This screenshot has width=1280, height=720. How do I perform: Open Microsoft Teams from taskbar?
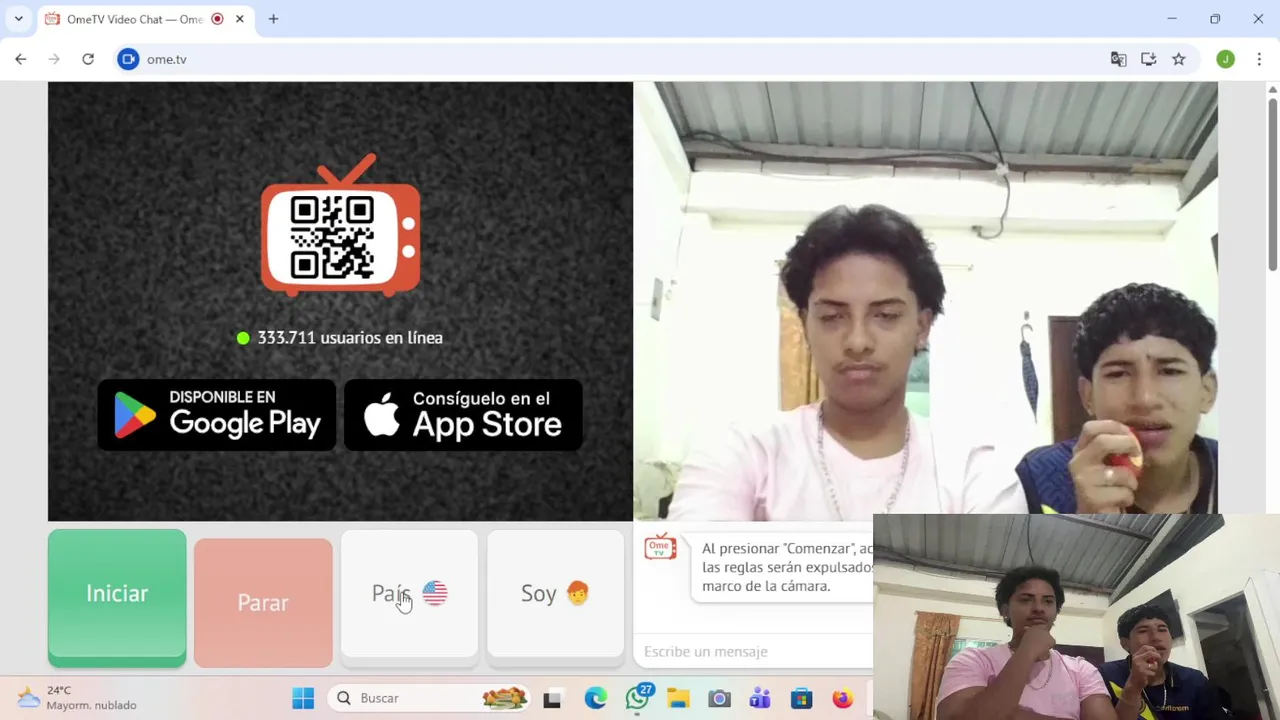(760, 699)
